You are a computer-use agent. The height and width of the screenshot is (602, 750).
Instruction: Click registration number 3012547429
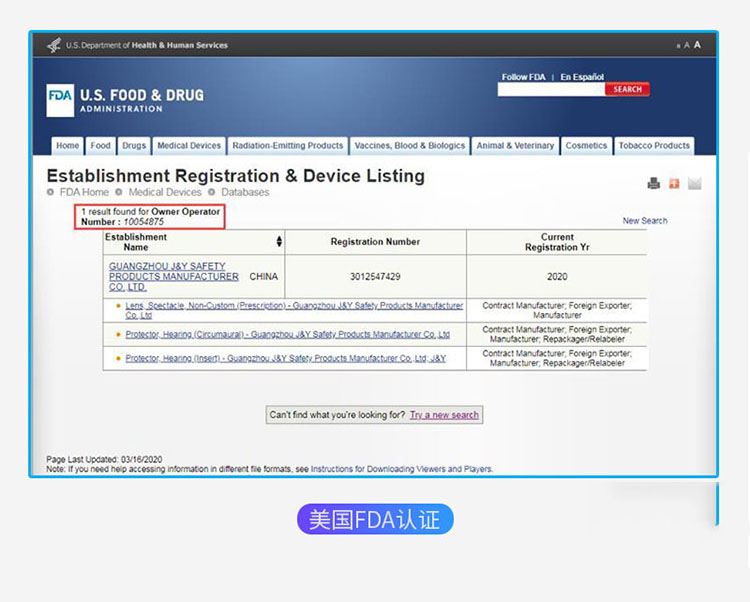click(375, 276)
